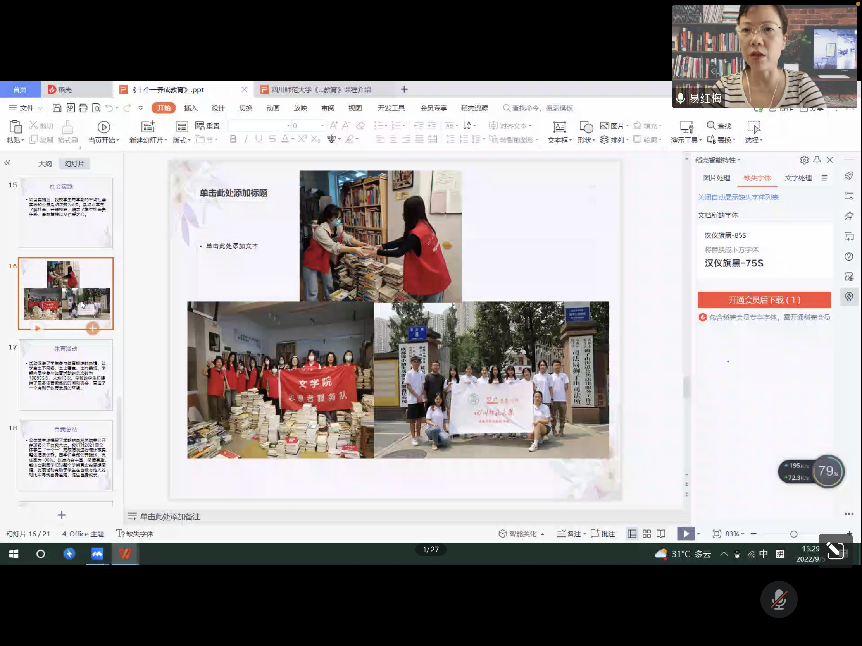Insert a text box from ribbon

point(559,128)
